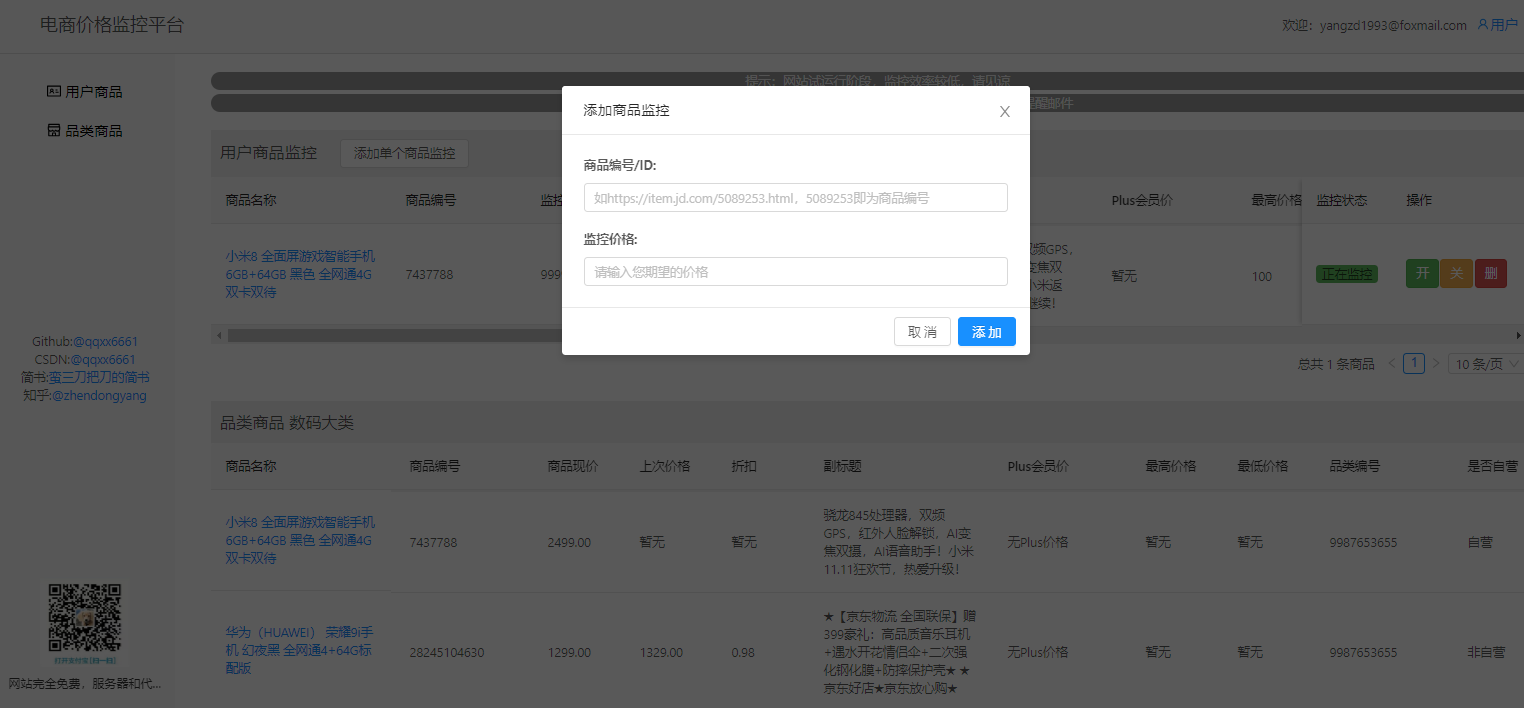Select the Plus会员价 header in 品类商品 table
The width and height of the screenshot is (1524, 708).
click(1038, 466)
